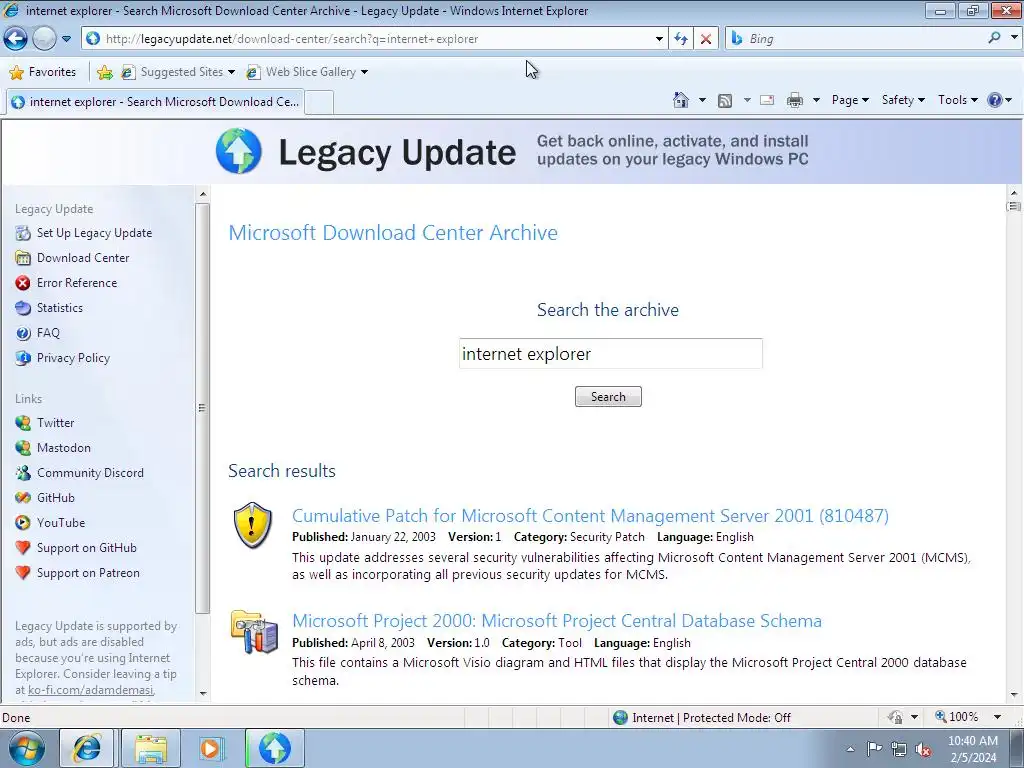1024x768 pixels.
Task: Open a new blank tab
Action: point(319,103)
